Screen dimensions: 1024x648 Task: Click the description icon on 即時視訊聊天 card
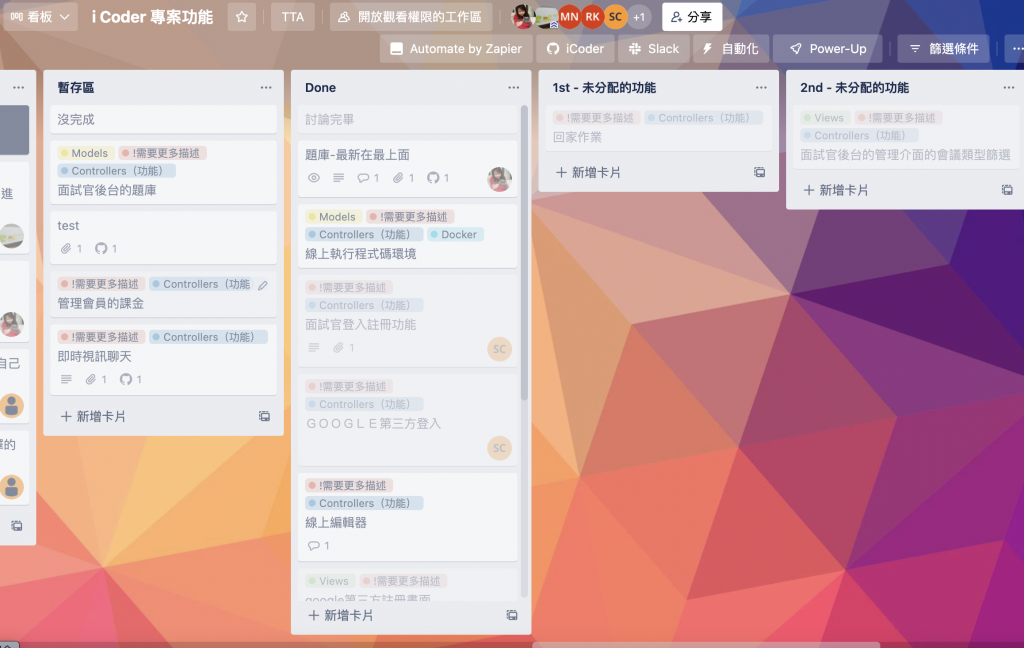click(x=66, y=379)
